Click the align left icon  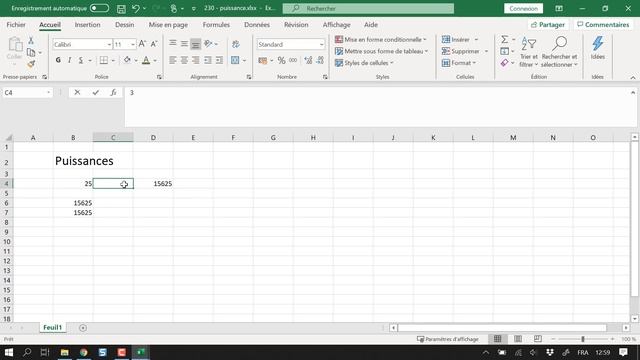pos(173,60)
